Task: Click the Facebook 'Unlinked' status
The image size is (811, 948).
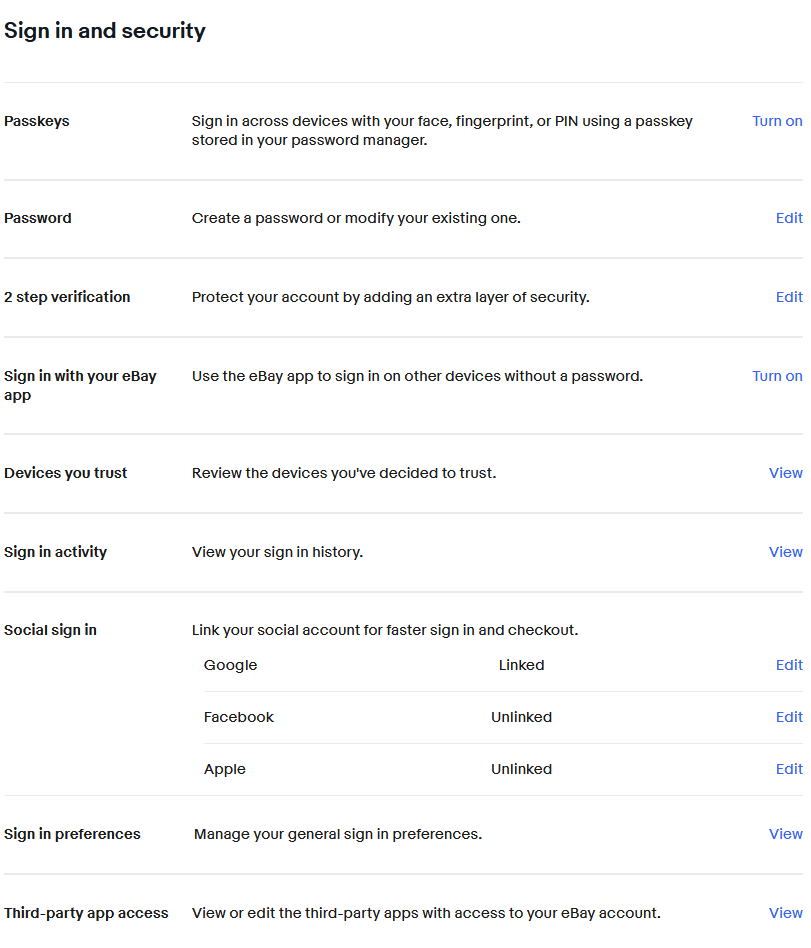Action: 521,717
